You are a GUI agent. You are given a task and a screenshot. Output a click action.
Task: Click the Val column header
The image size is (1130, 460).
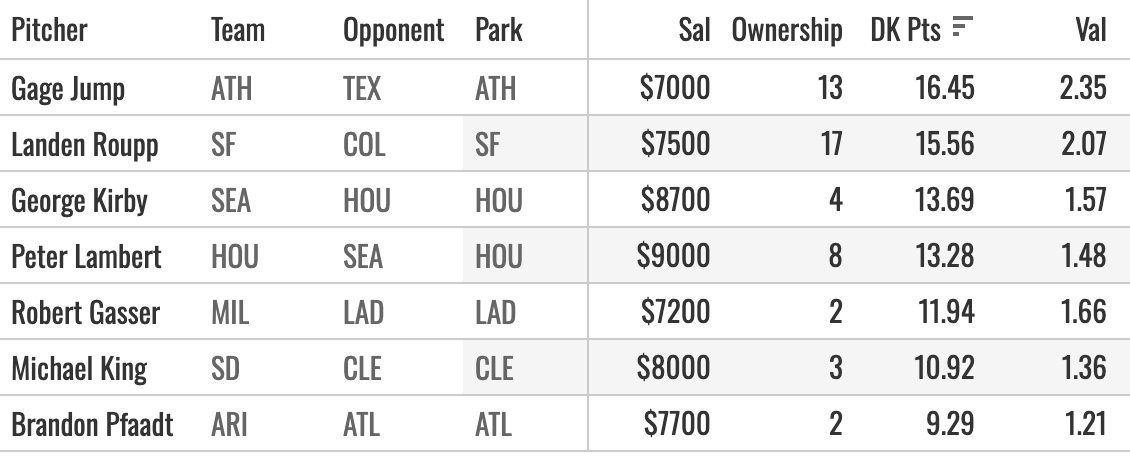(x=1091, y=30)
